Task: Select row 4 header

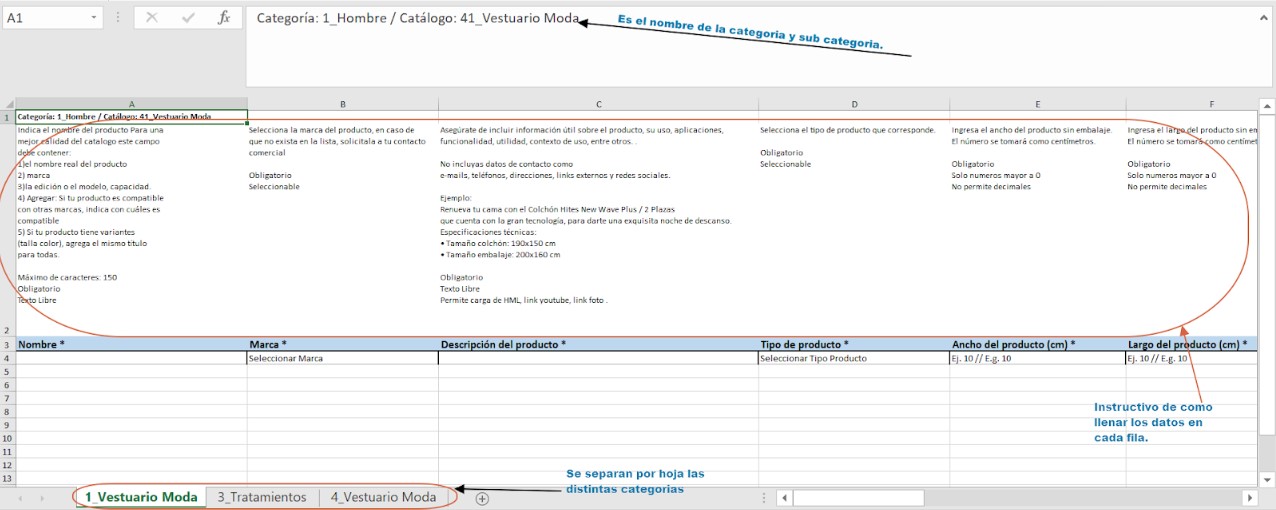Action: (7, 358)
